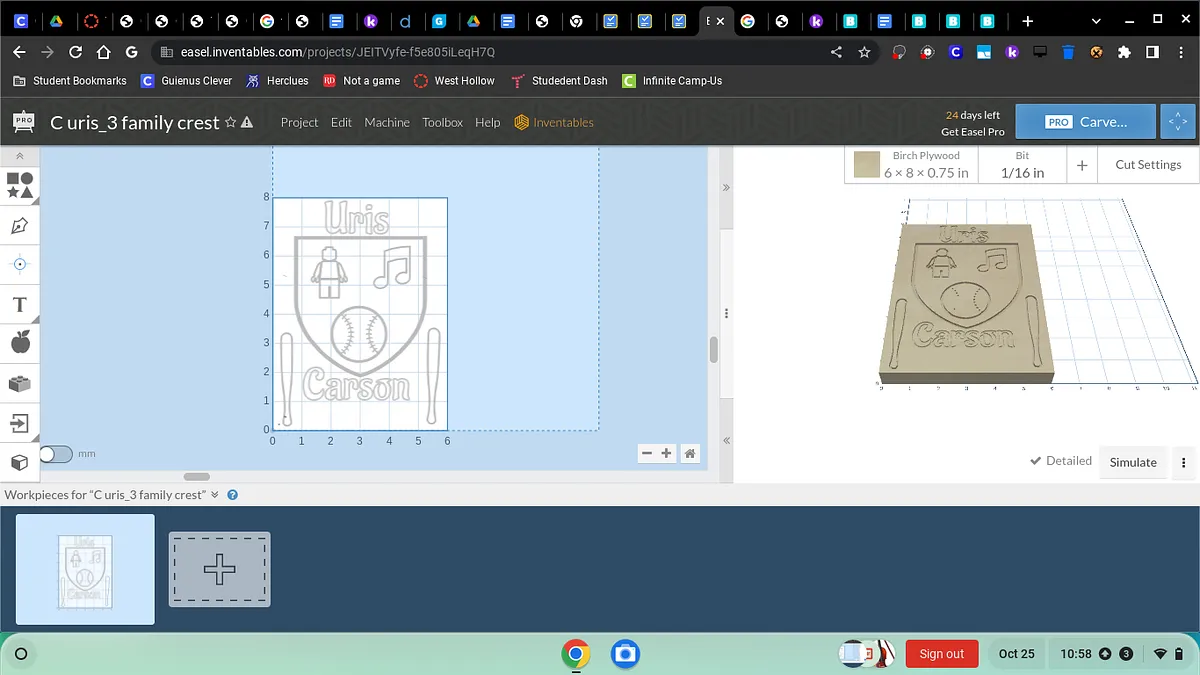Toggle the inch/mm unit switch
Image resolution: width=1200 pixels, height=675 pixels.
tap(56, 454)
